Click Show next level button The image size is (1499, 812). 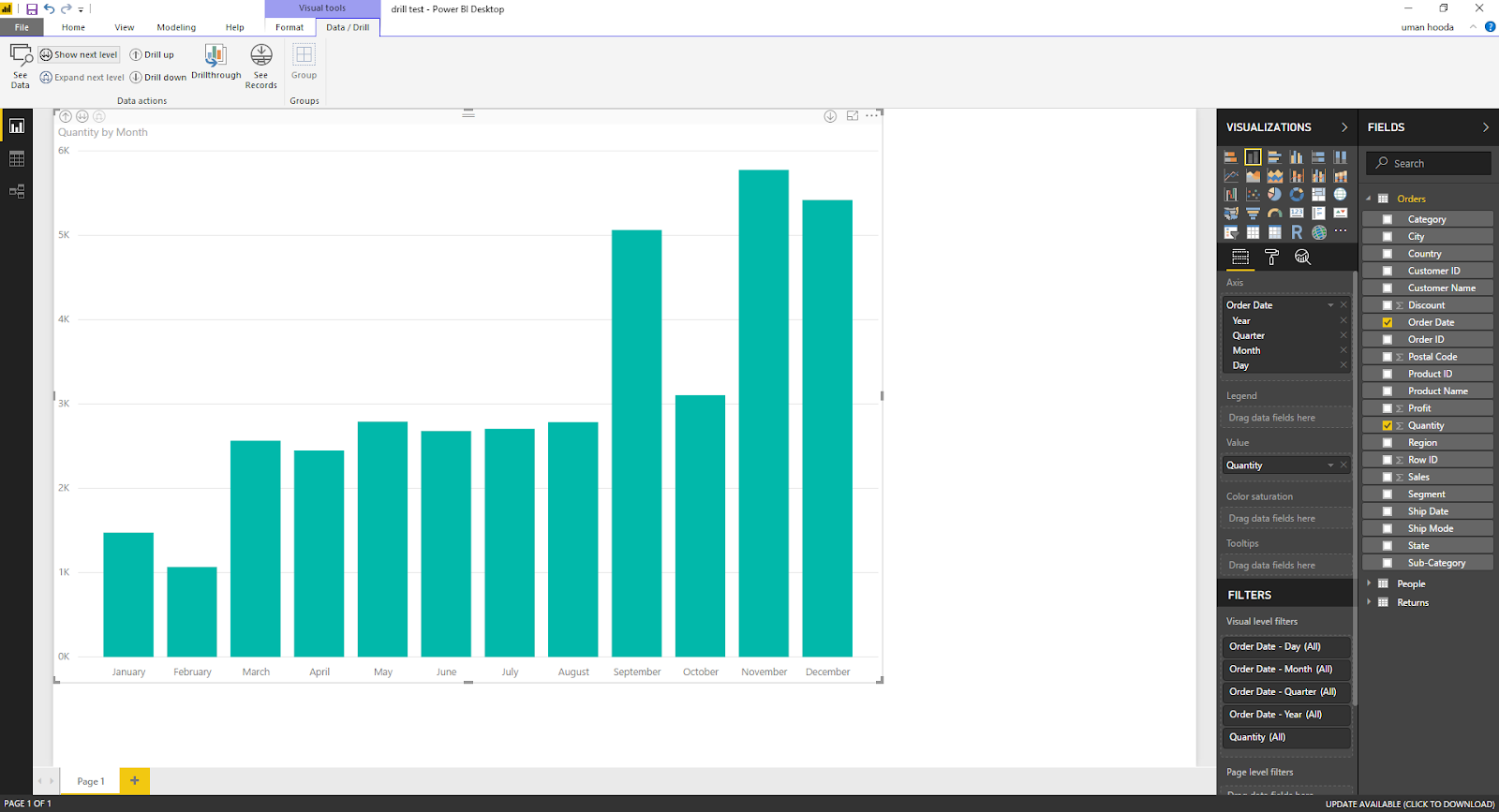79,55
